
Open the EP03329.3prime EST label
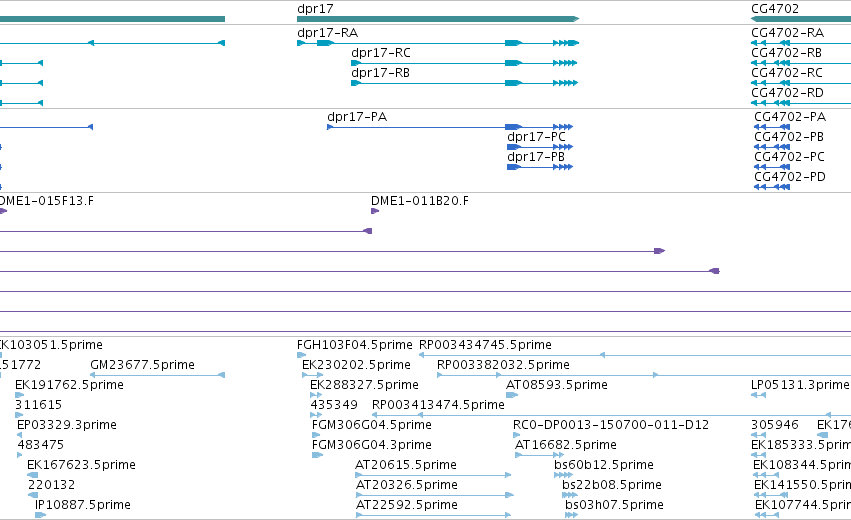67,425
